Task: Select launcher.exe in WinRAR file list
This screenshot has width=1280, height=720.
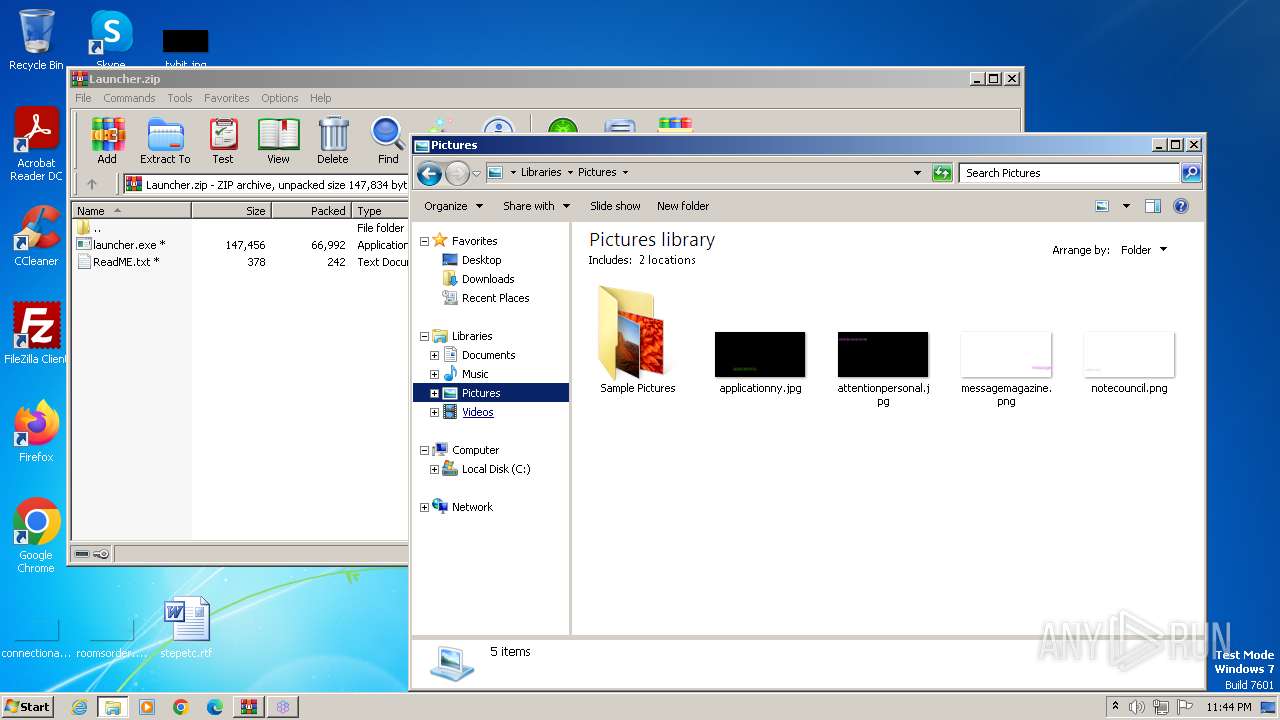Action: [x=129, y=245]
